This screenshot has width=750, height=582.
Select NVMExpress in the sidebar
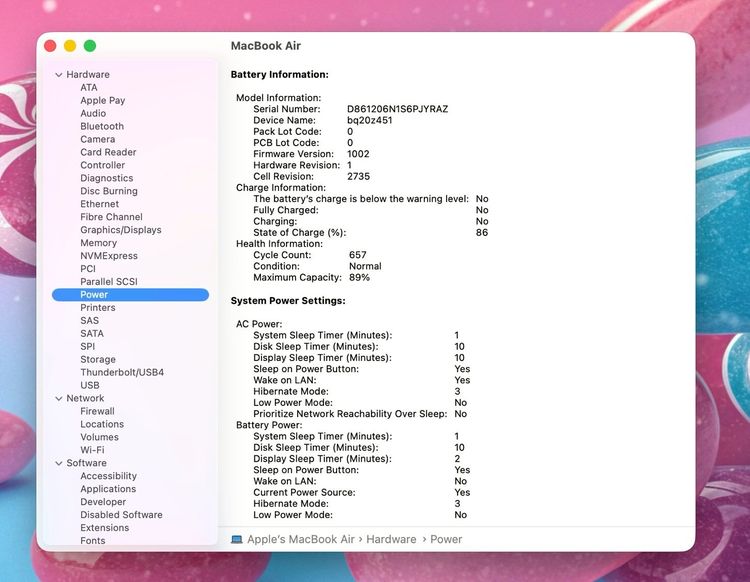point(109,256)
